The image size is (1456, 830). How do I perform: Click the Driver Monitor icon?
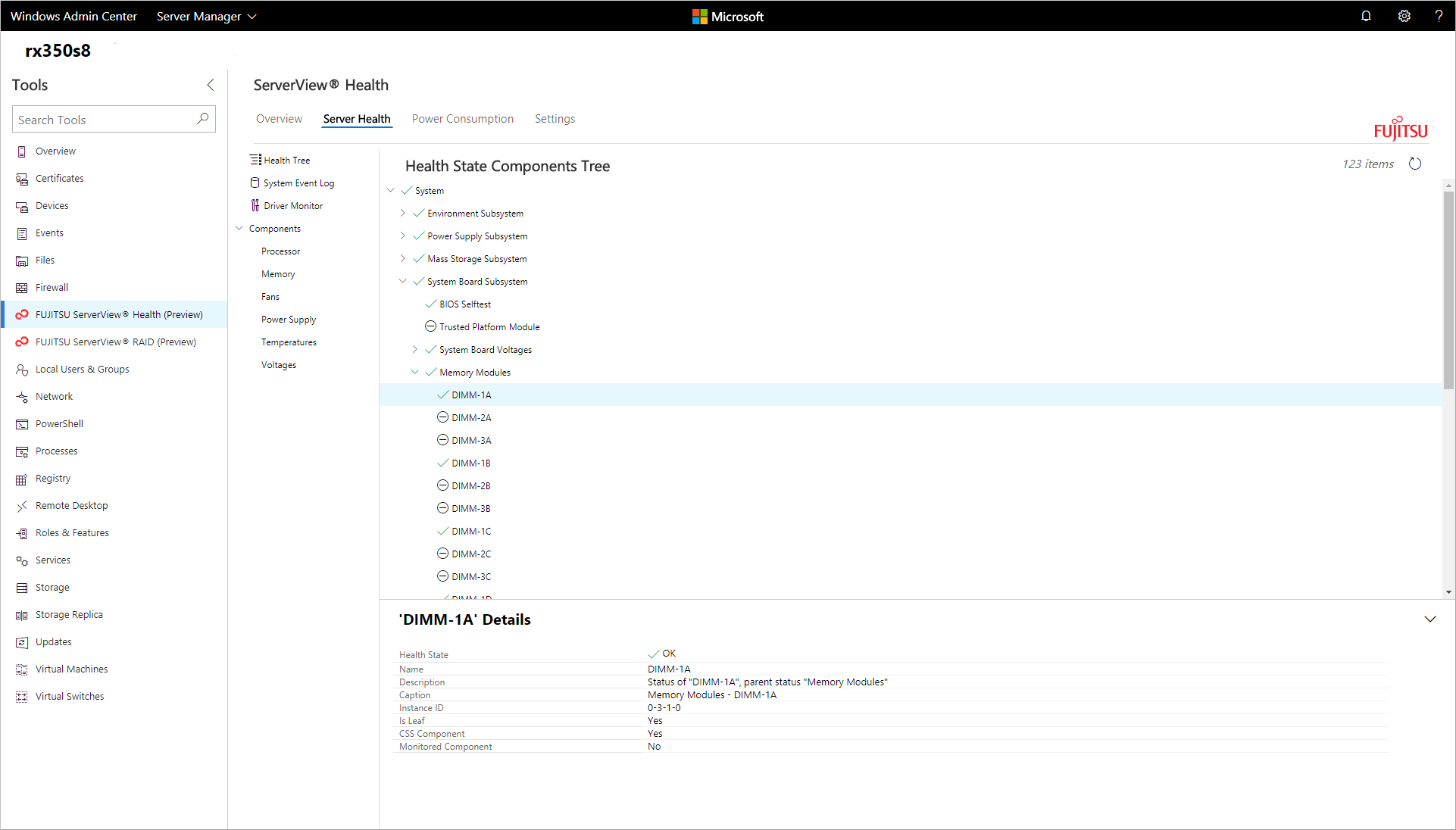pyautogui.click(x=255, y=205)
